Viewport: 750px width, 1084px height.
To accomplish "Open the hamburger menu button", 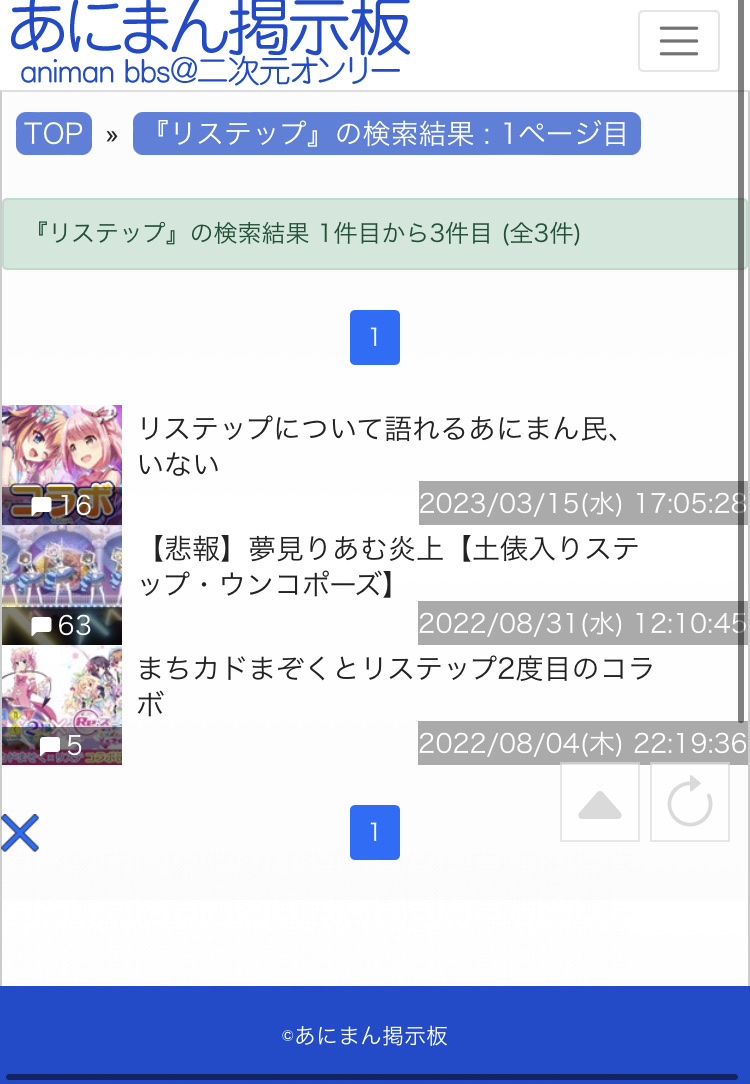I will pos(678,41).
